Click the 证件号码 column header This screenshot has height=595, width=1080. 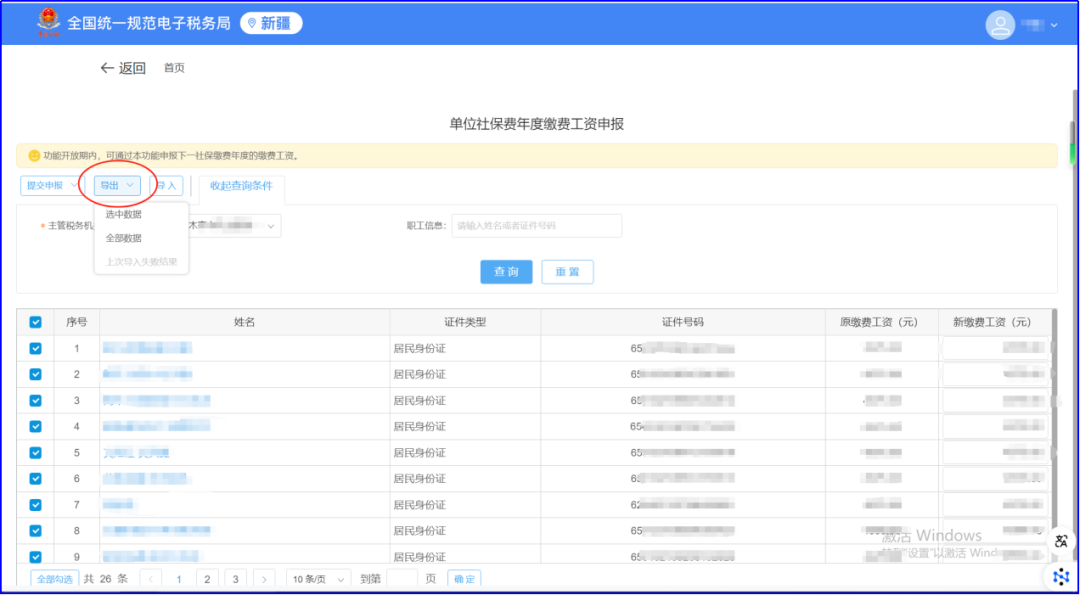click(x=683, y=322)
